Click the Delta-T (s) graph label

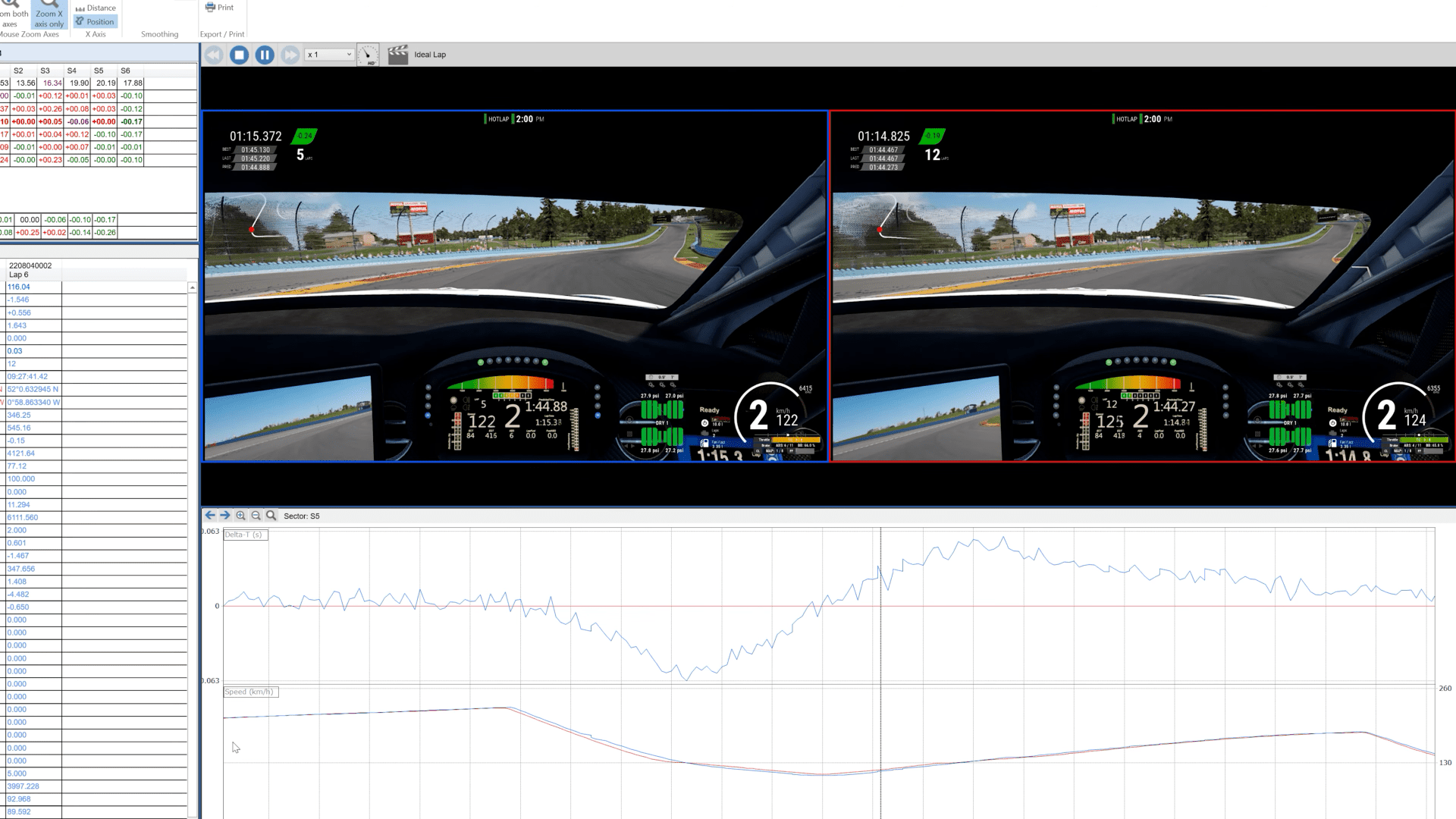point(244,535)
